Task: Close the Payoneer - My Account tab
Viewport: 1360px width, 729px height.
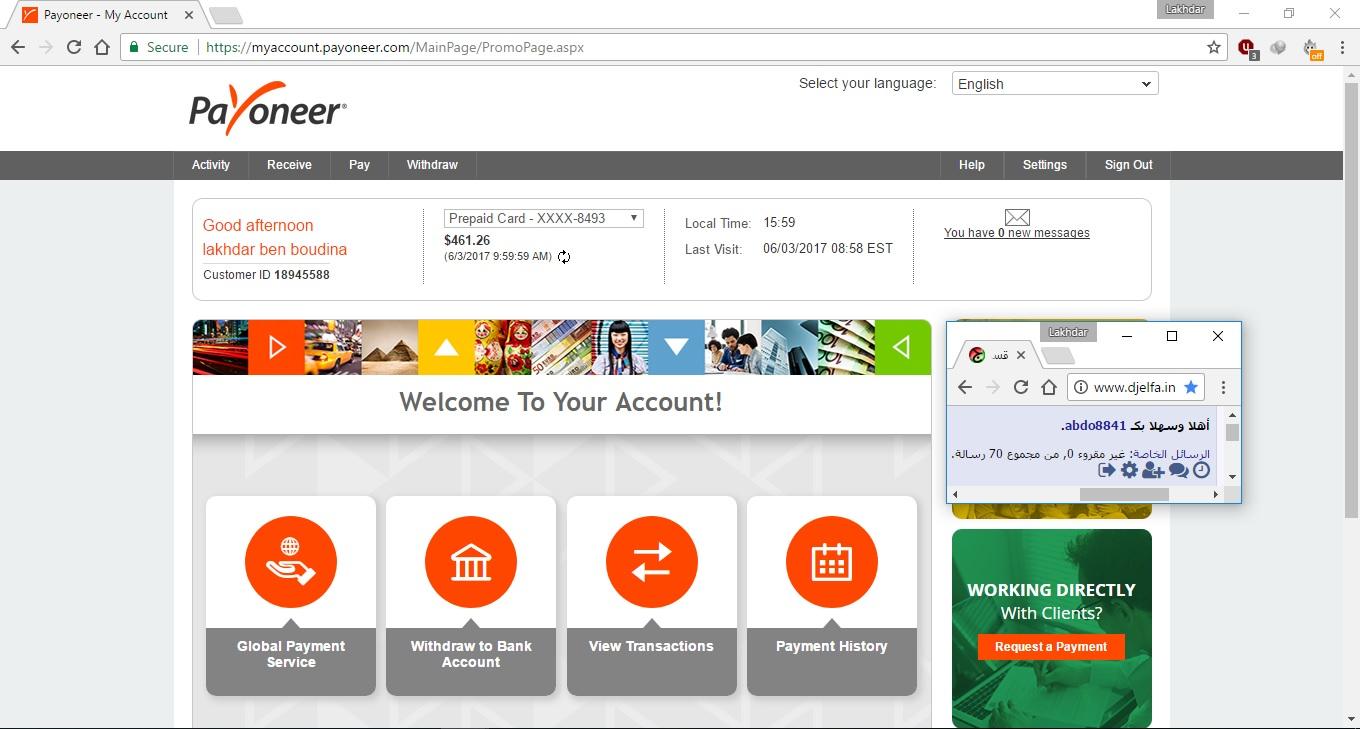Action: point(189,15)
